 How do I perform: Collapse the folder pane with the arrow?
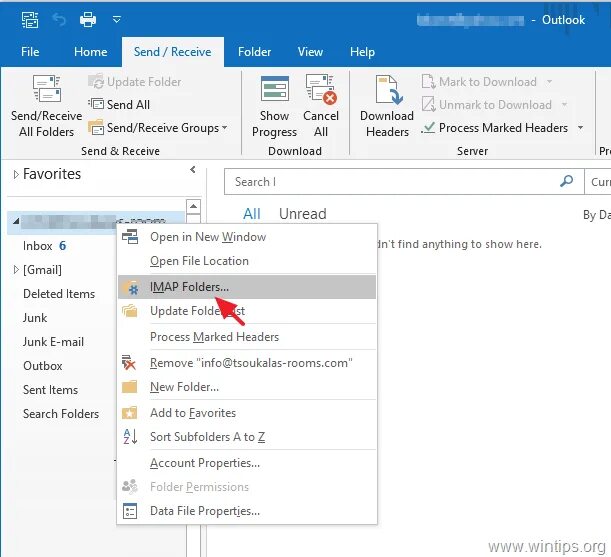(x=193, y=170)
